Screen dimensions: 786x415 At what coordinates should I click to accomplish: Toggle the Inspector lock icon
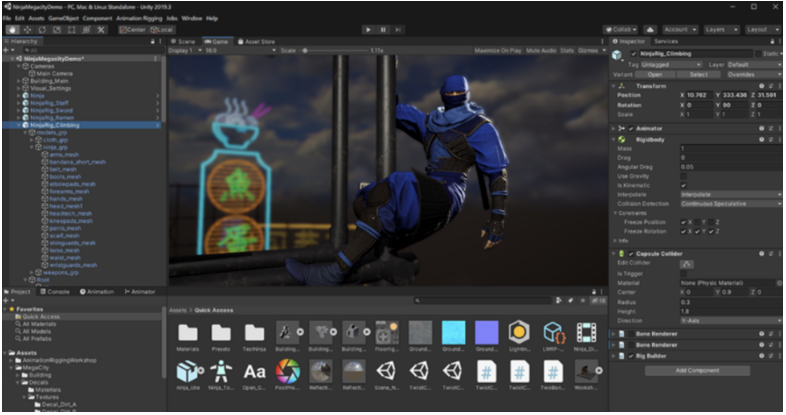(x=772, y=41)
